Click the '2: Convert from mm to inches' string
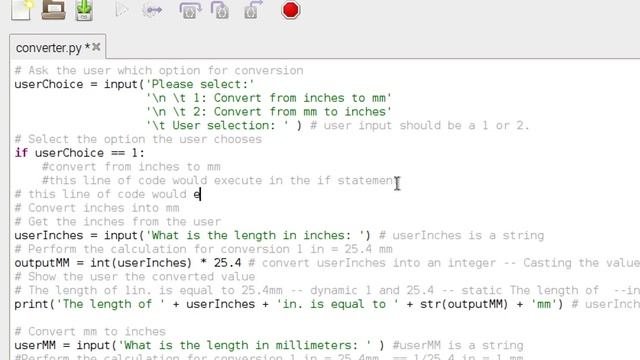 point(269,112)
